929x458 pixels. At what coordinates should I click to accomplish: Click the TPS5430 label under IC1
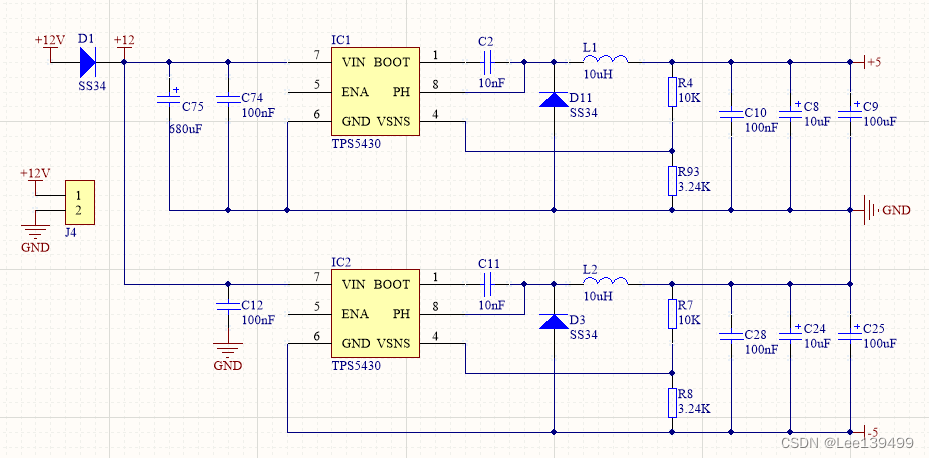click(x=356, y=144)
